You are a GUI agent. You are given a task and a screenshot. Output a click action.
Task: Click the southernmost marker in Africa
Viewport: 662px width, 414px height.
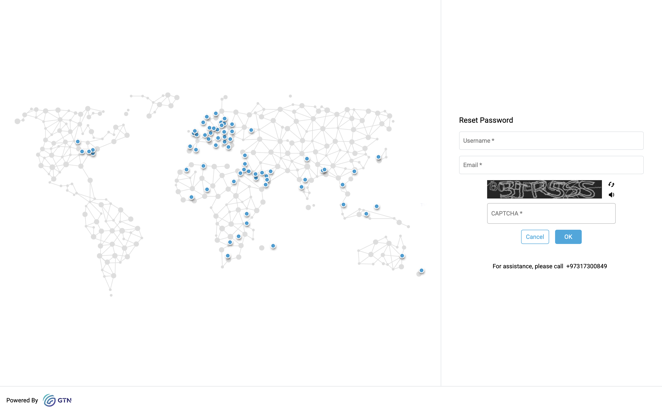[228, 257]
